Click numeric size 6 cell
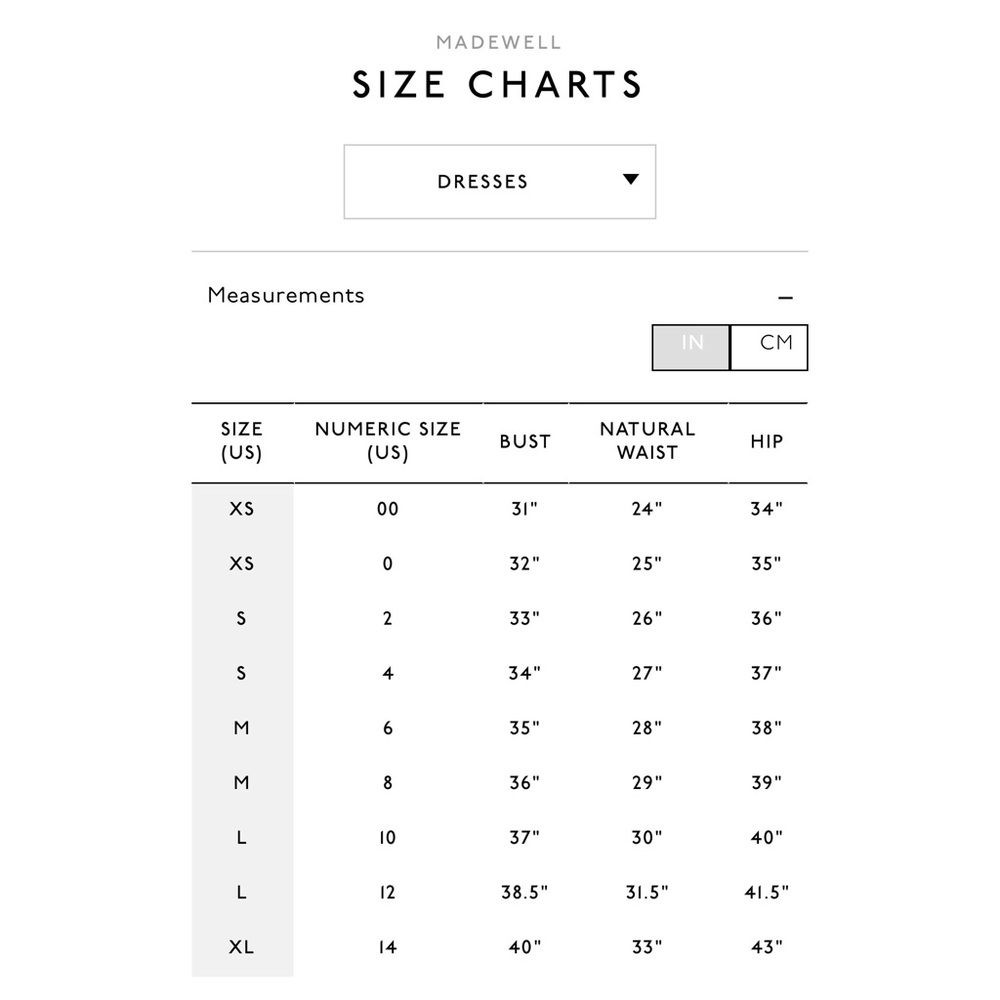The image size is (1000, 1000). point(388,728)
